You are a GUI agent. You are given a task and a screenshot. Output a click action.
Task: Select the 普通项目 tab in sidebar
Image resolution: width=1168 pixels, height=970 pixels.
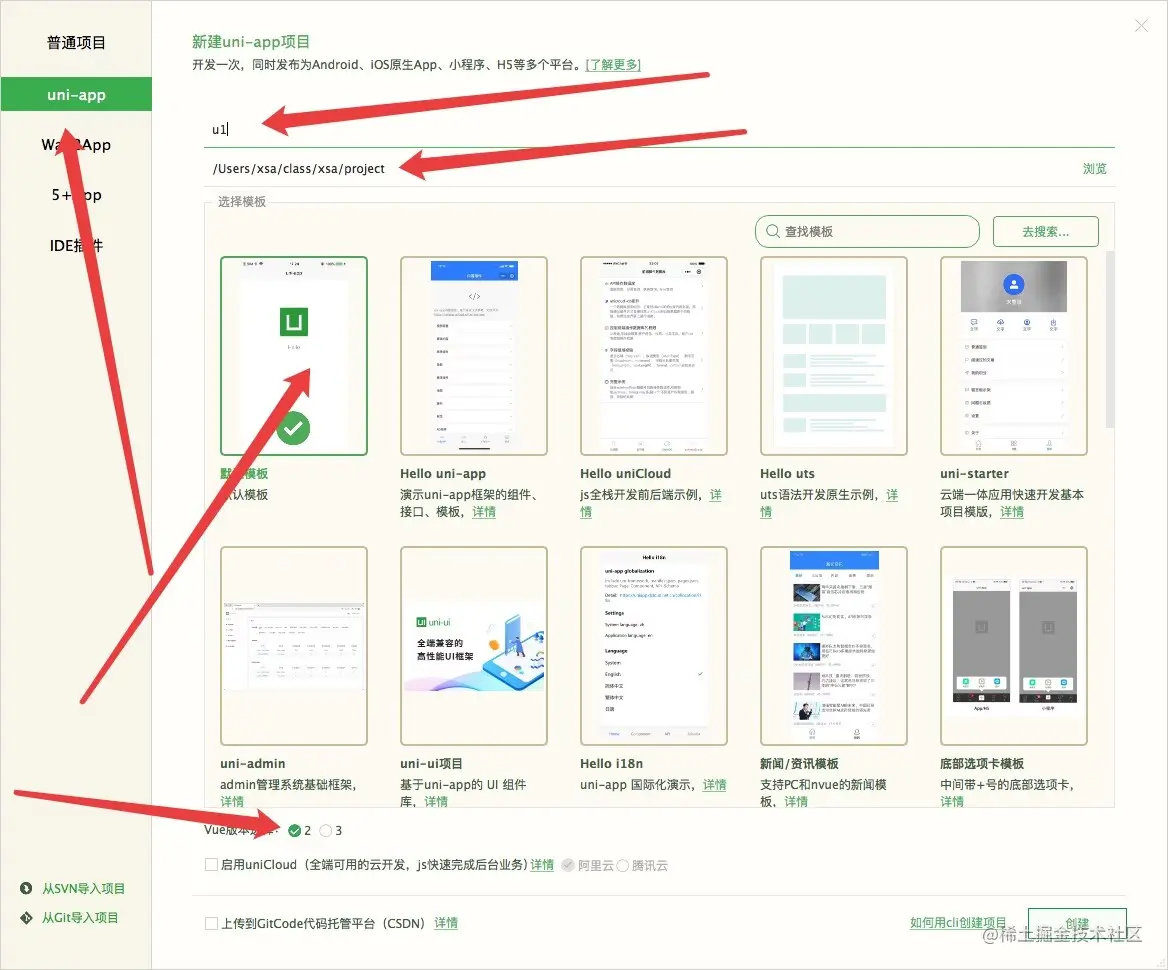point(76,42)
